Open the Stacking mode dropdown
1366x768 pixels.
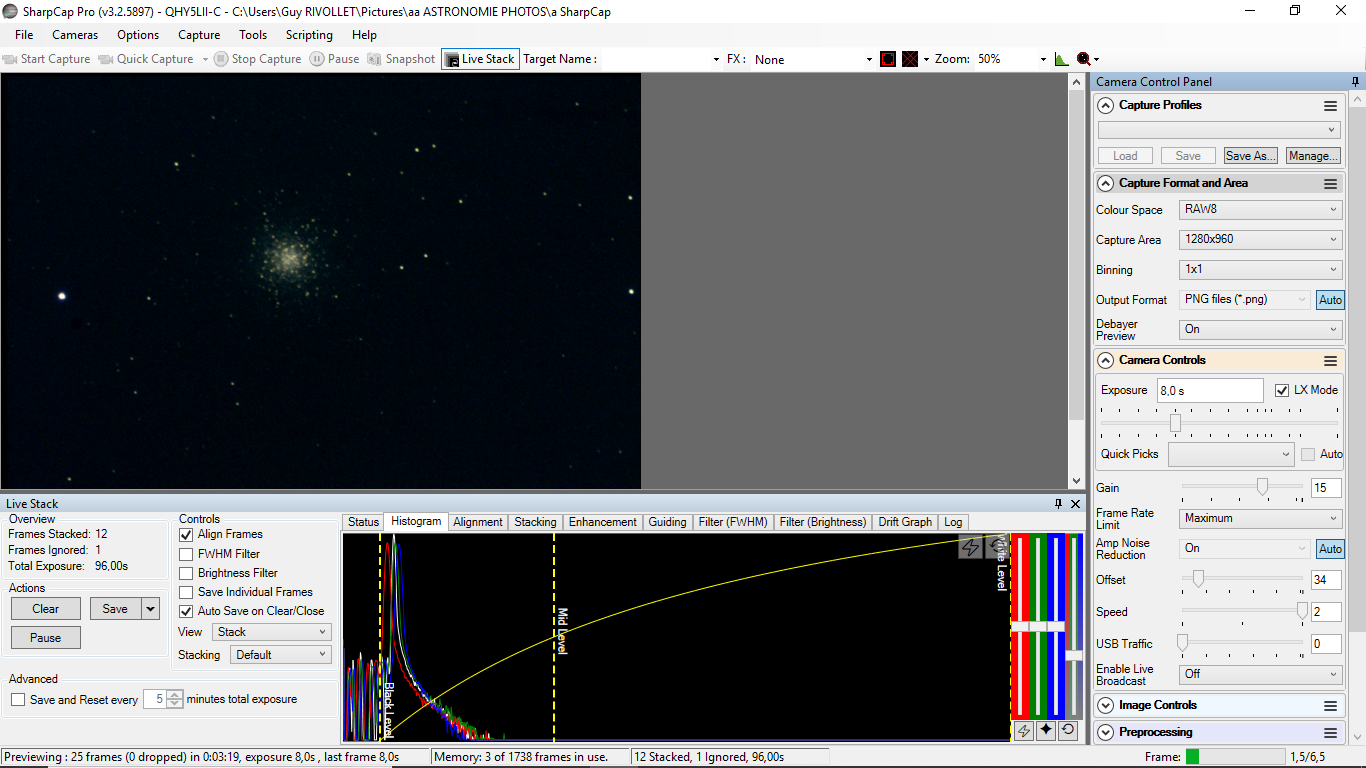[x=280, y=655]
